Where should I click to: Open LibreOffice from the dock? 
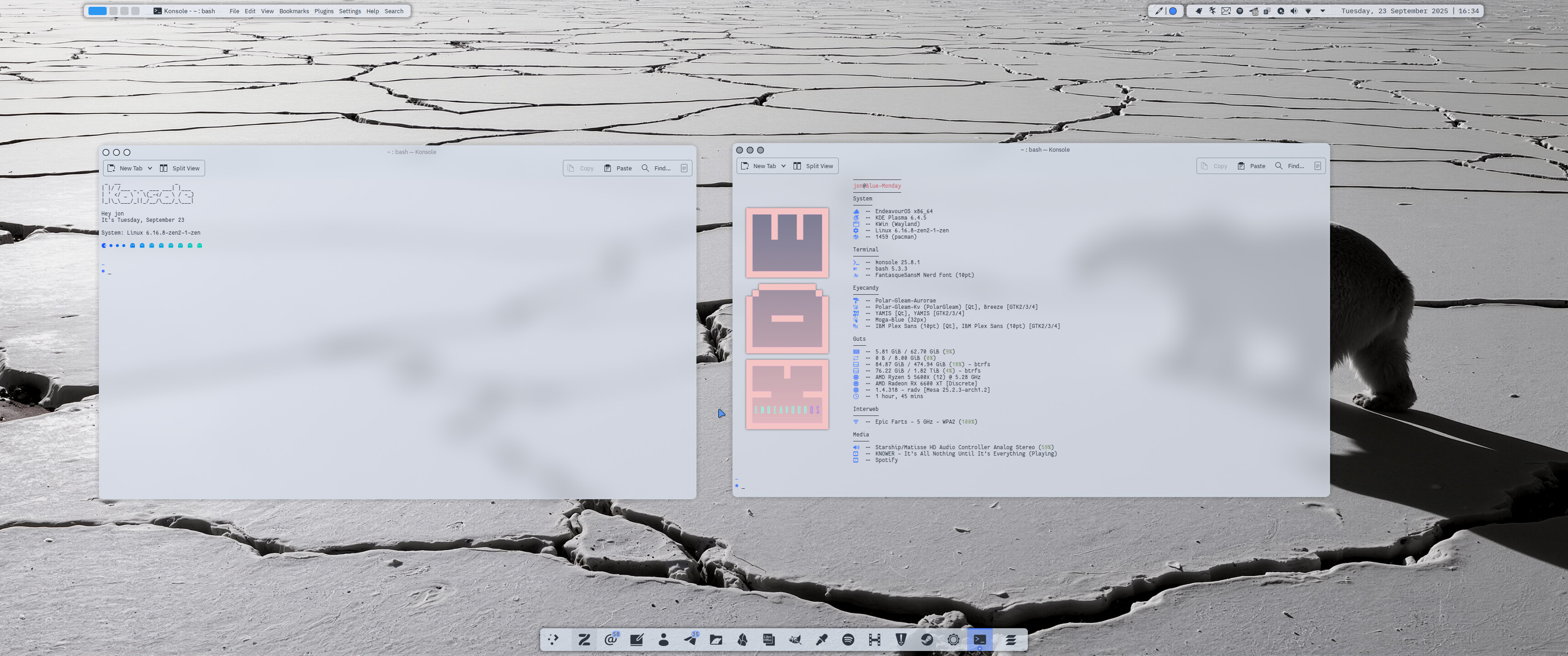click(769, 640)
